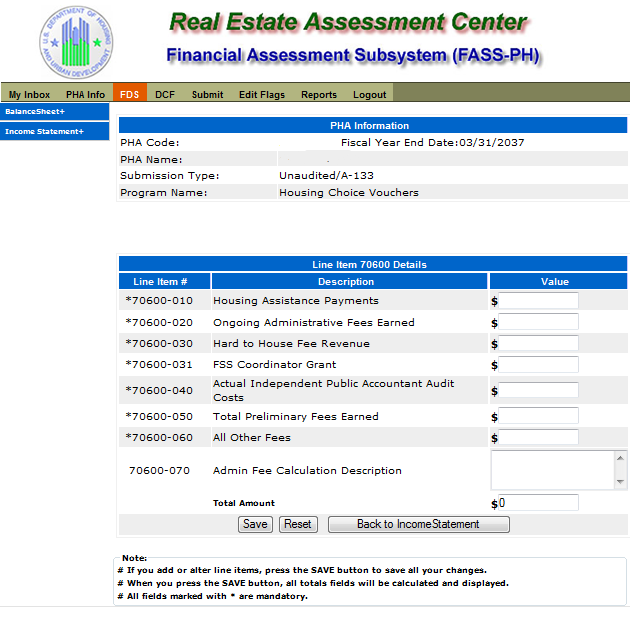The image size is (633, 617).
Task: Log out via the Logout tab
Action: pyautogui.click(x=369, y=94)
